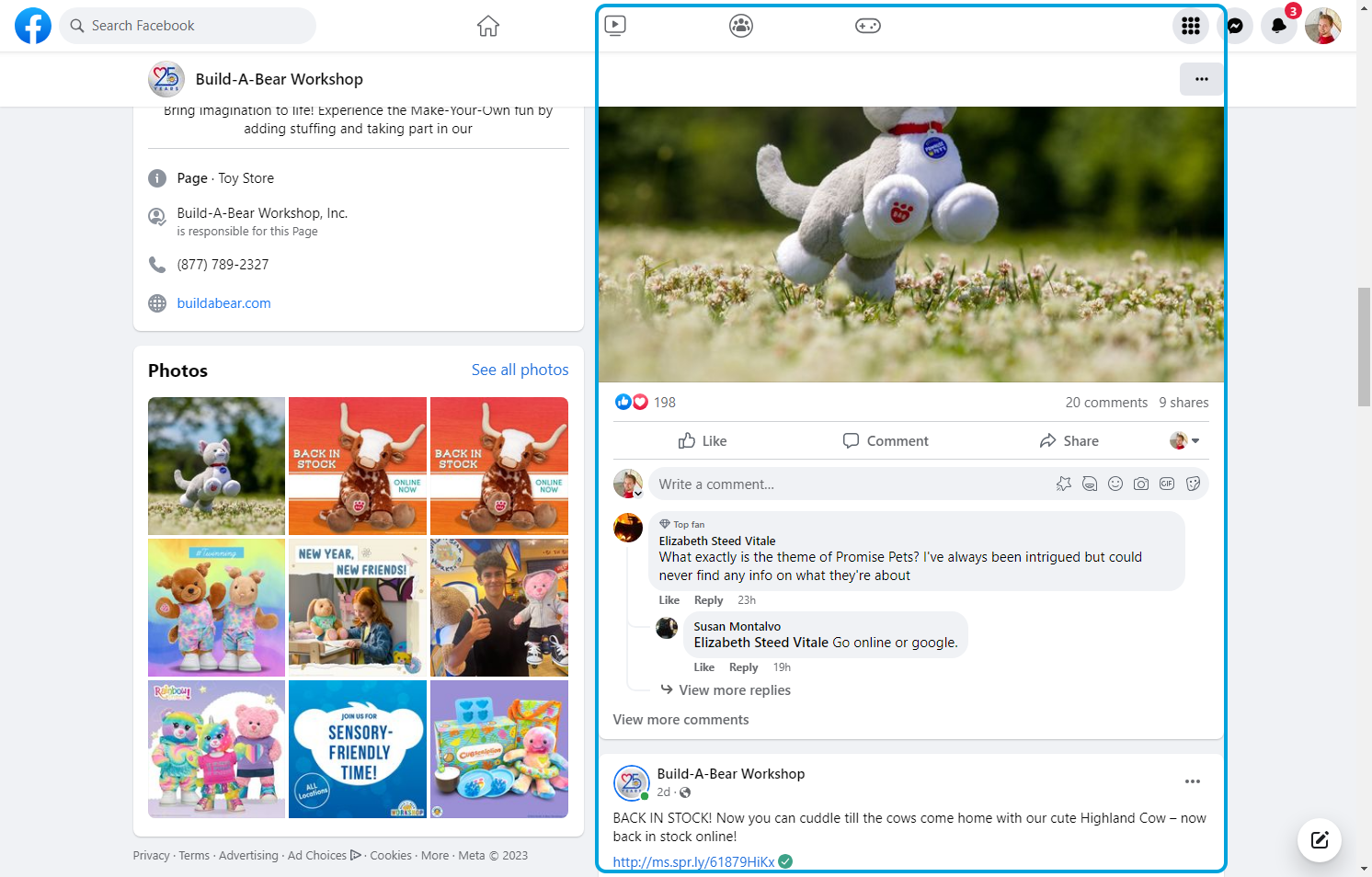The width and height of the screenshot is (1372, 877).
Task: View reactions count 198
Action: 665,403
